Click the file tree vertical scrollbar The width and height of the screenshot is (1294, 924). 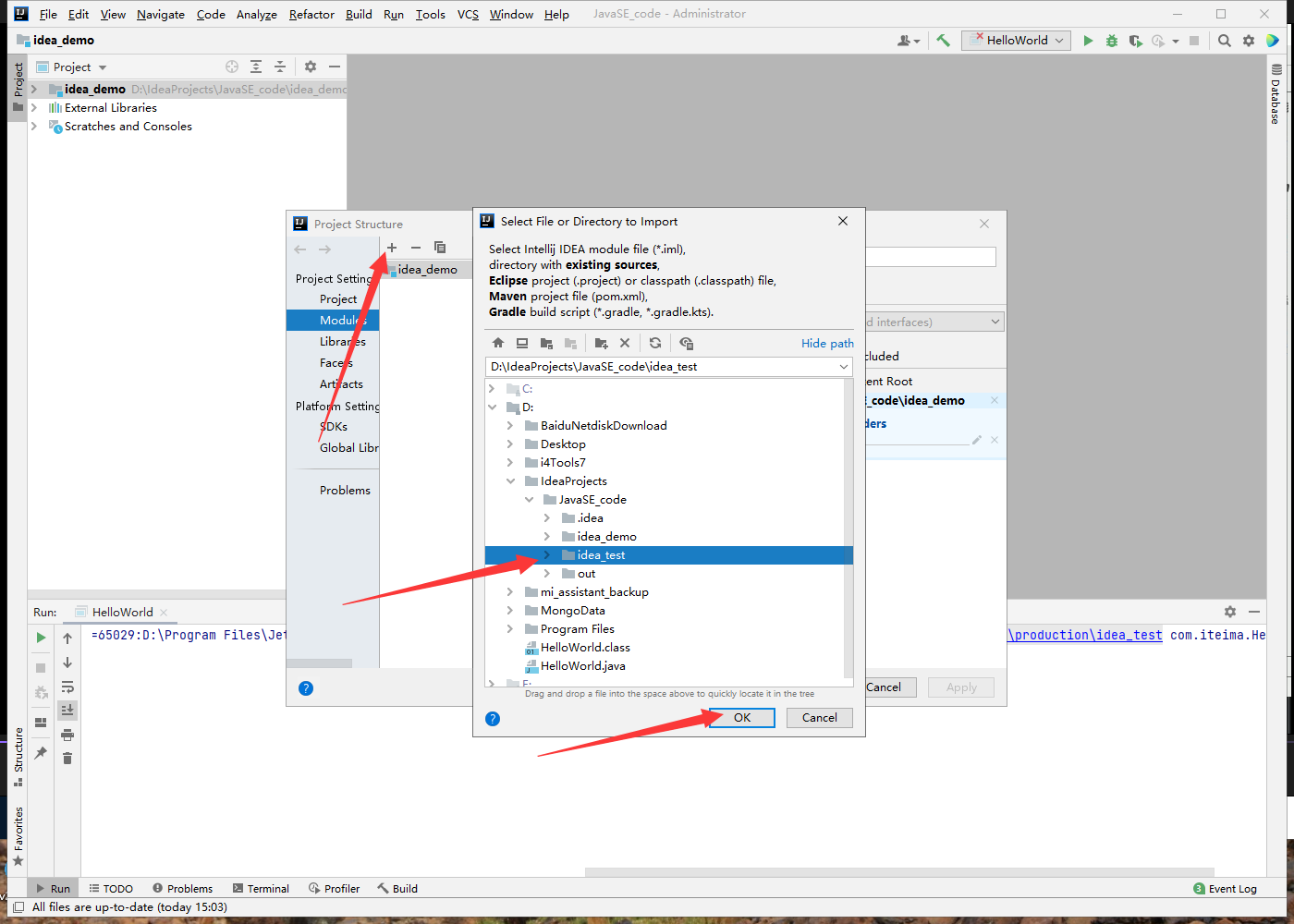click(848, 527)
